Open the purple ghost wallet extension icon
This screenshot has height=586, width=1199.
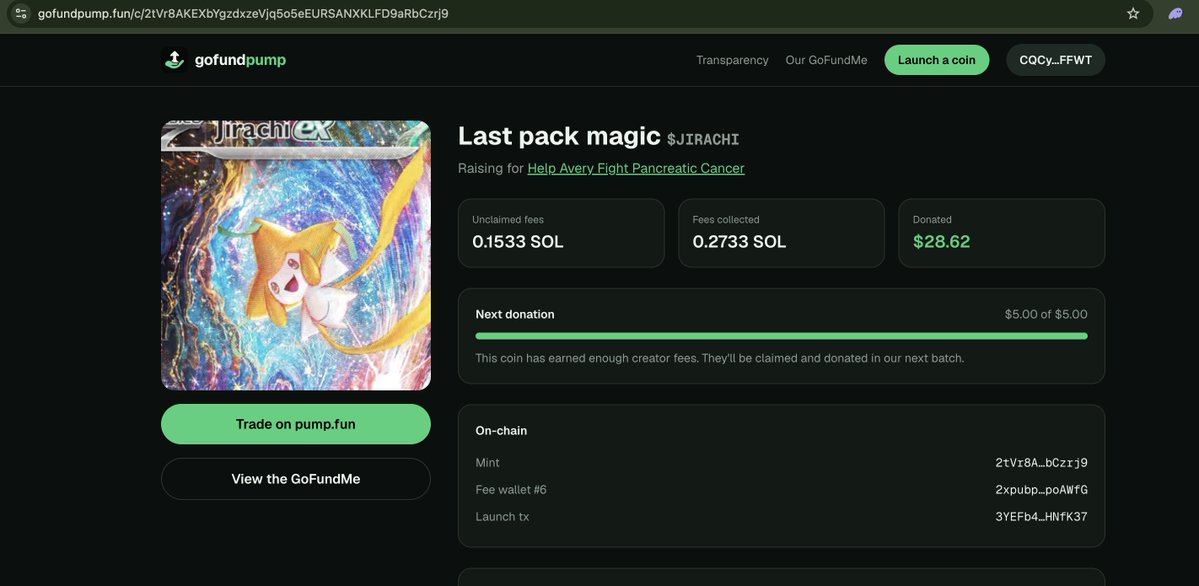click(1175, 13)
